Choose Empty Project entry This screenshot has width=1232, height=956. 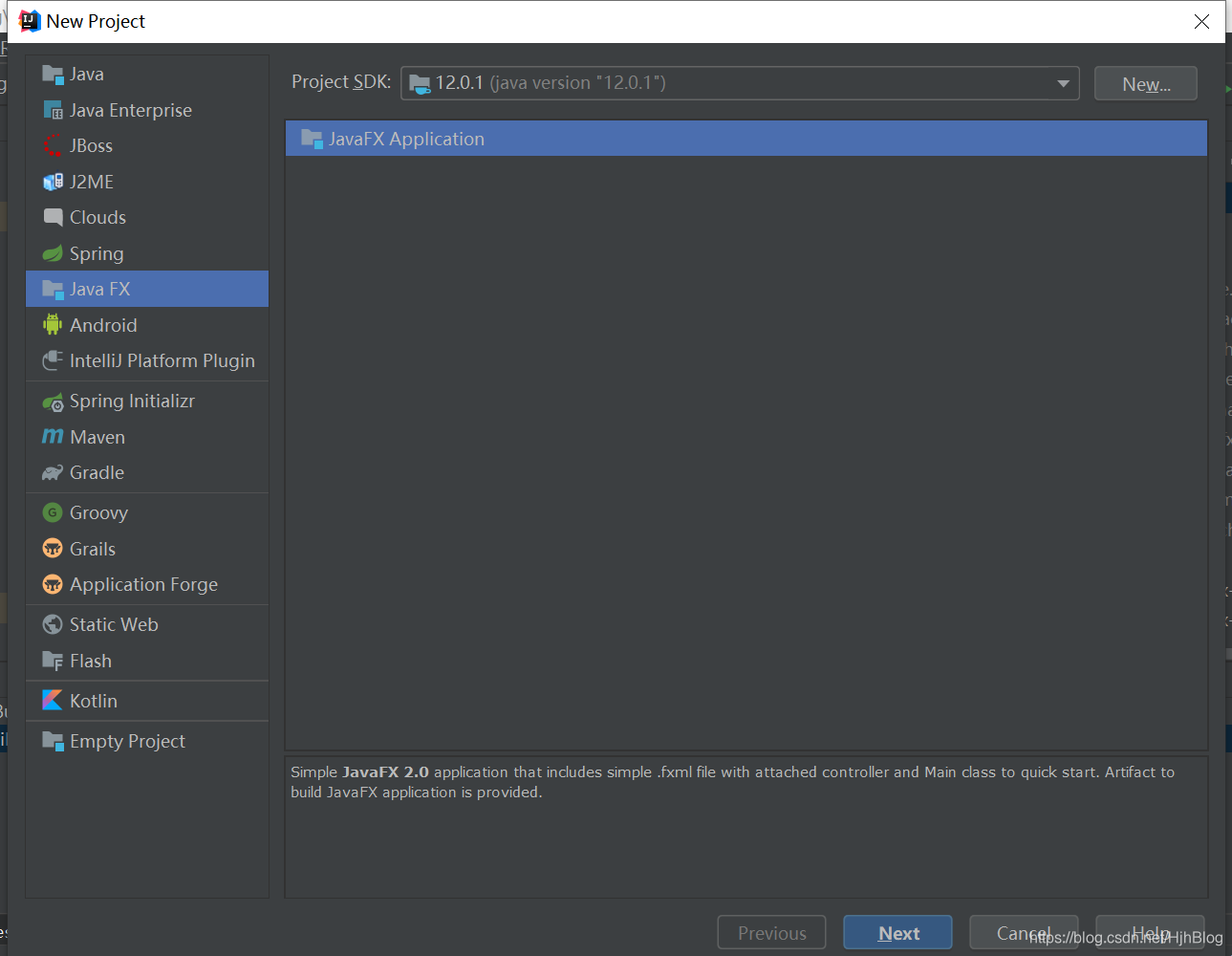point(147,741)
